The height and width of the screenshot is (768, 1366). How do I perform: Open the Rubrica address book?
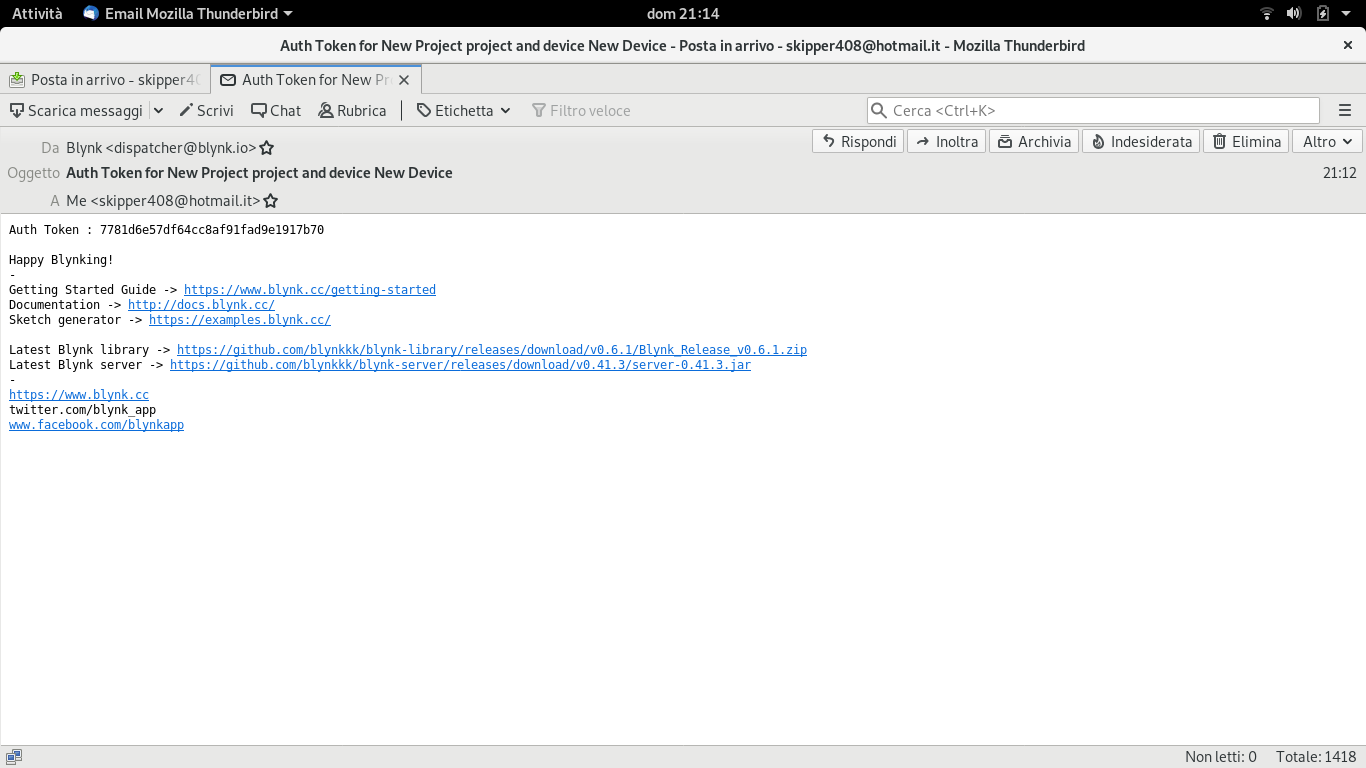pyautogui.click(x=352, y=111)
